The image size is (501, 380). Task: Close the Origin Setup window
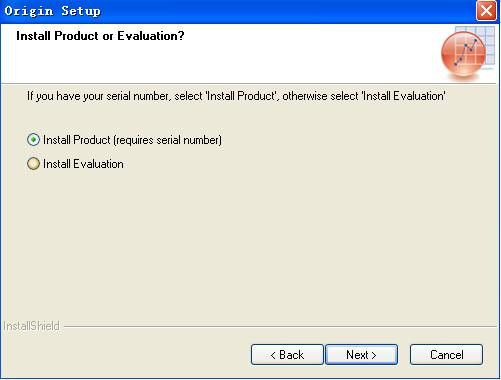[487, 11]
